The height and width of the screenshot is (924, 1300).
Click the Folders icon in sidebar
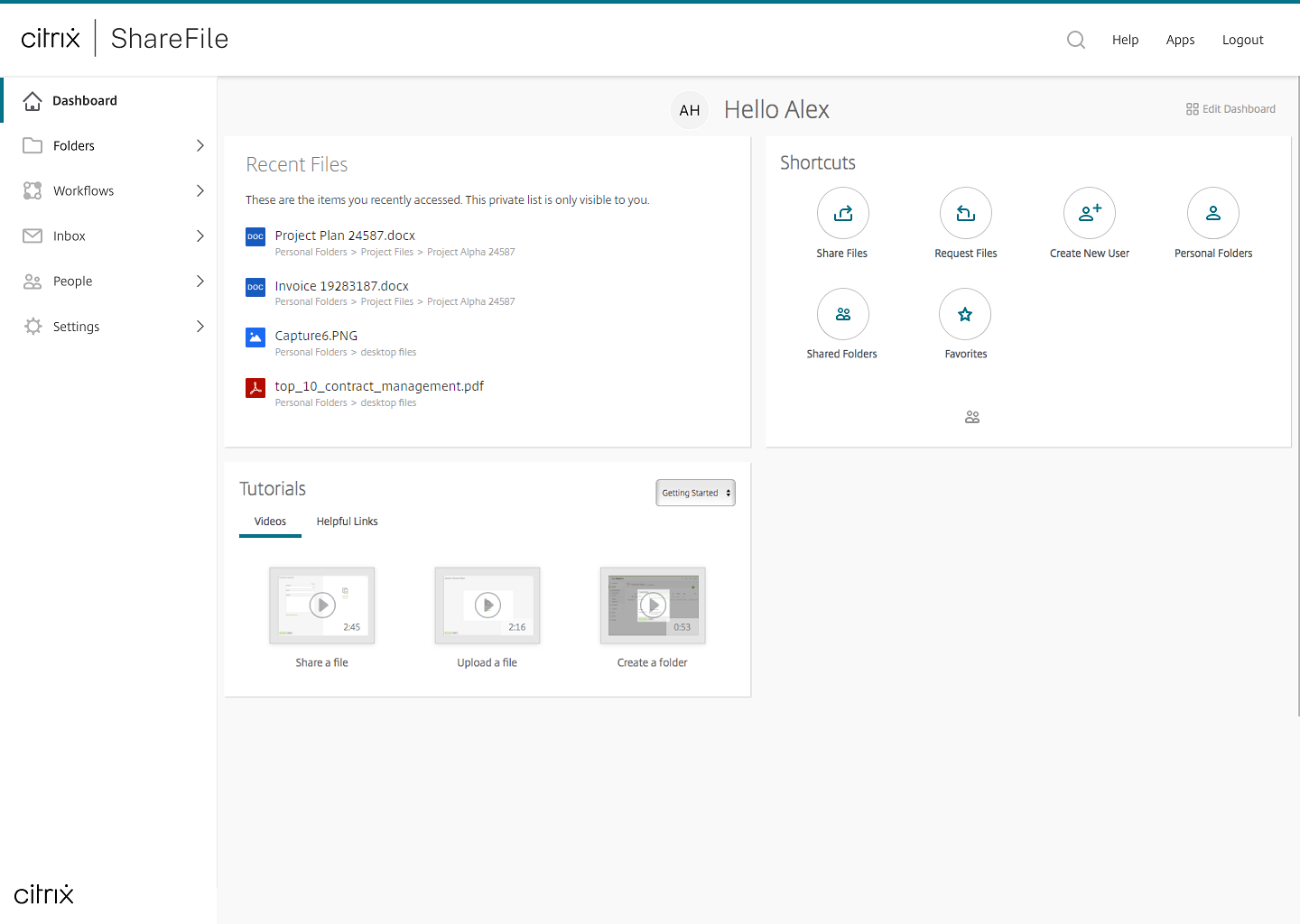32,145
